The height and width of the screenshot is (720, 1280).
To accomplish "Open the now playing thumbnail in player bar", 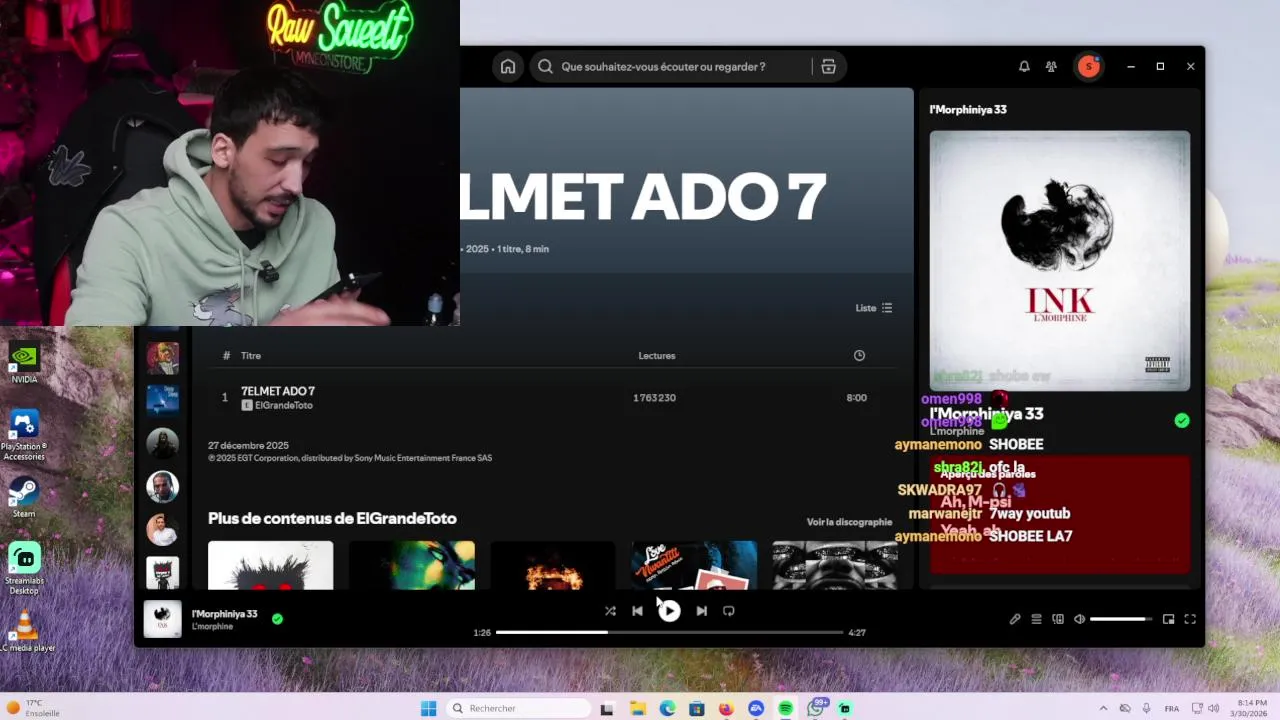I will (162, 619).
